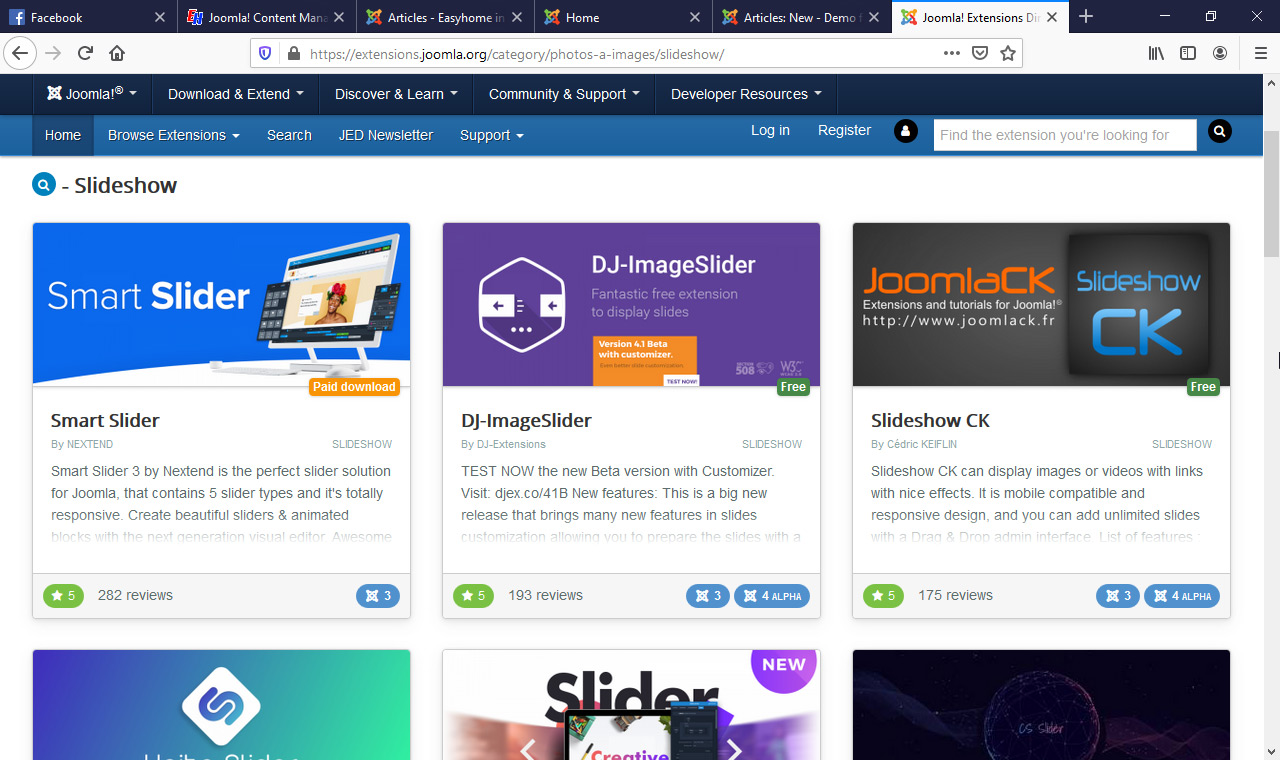This screenshot has height=760, width=1280.
Task: Click the Log in link
Action: (770, 130)
